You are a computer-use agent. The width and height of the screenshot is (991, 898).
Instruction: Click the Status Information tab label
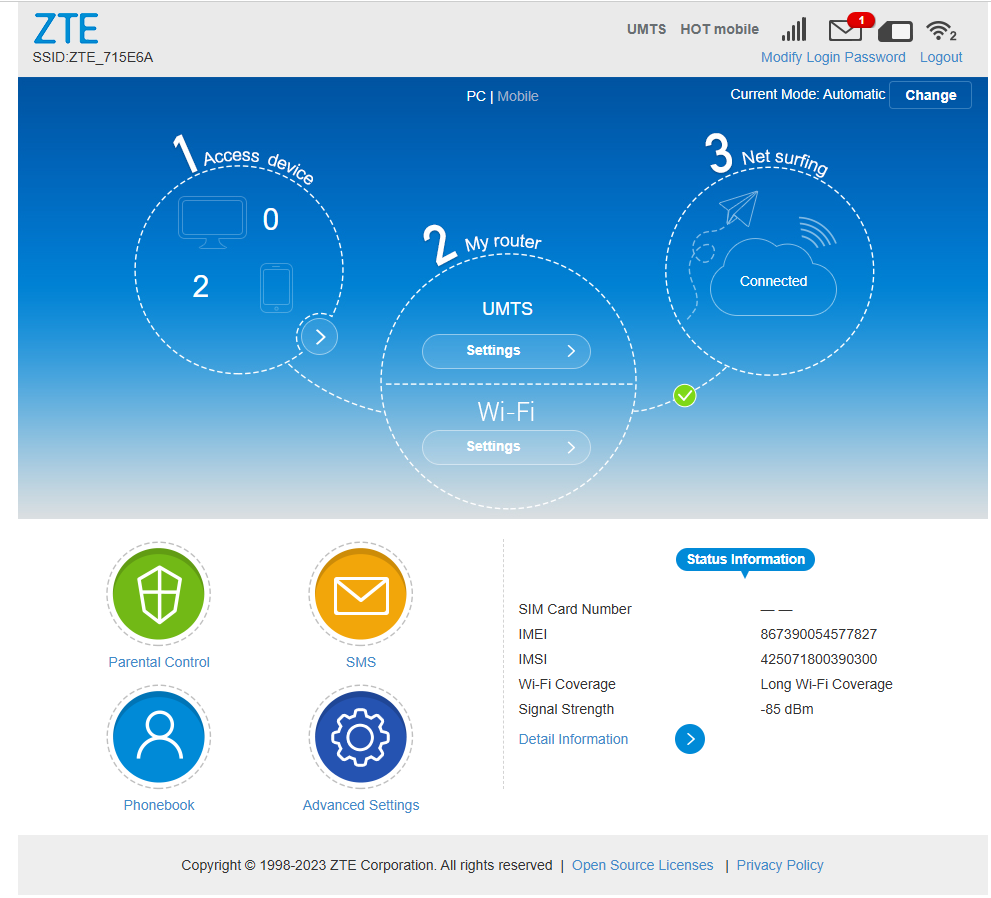(745, 559)
